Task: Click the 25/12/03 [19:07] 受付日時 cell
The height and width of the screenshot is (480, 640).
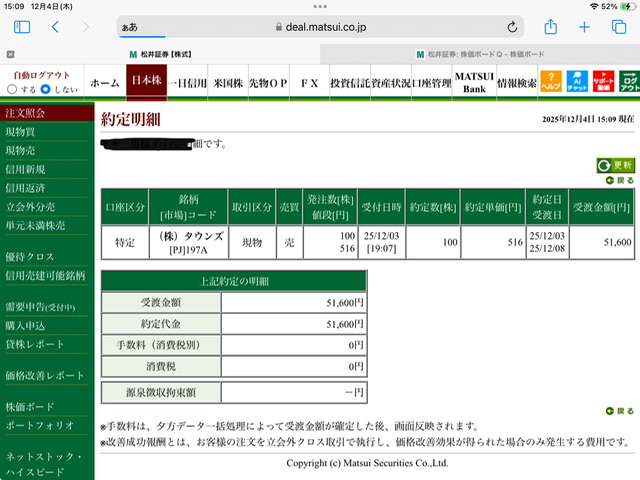Action: pos(381,242)
